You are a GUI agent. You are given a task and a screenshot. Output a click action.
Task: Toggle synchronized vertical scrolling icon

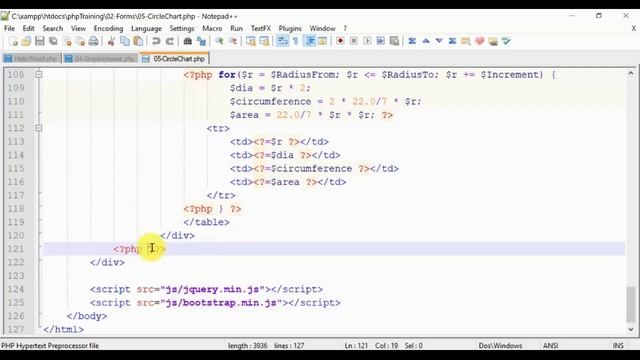[x=251, y=41]
